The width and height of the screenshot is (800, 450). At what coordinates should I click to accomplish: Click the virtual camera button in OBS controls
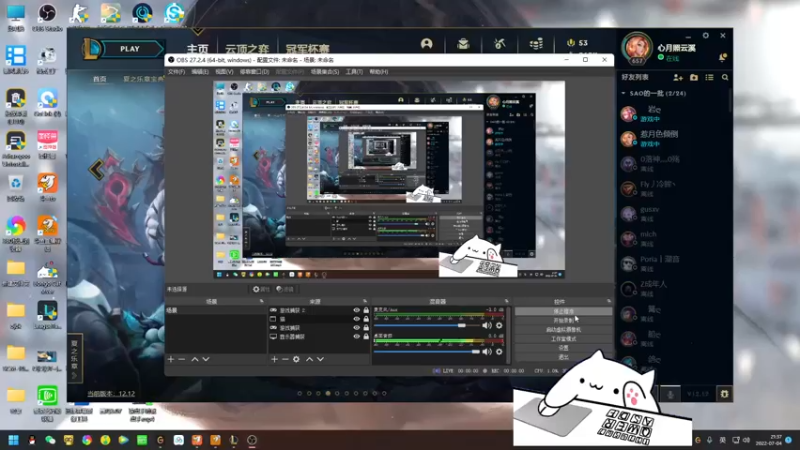(563, 330)
